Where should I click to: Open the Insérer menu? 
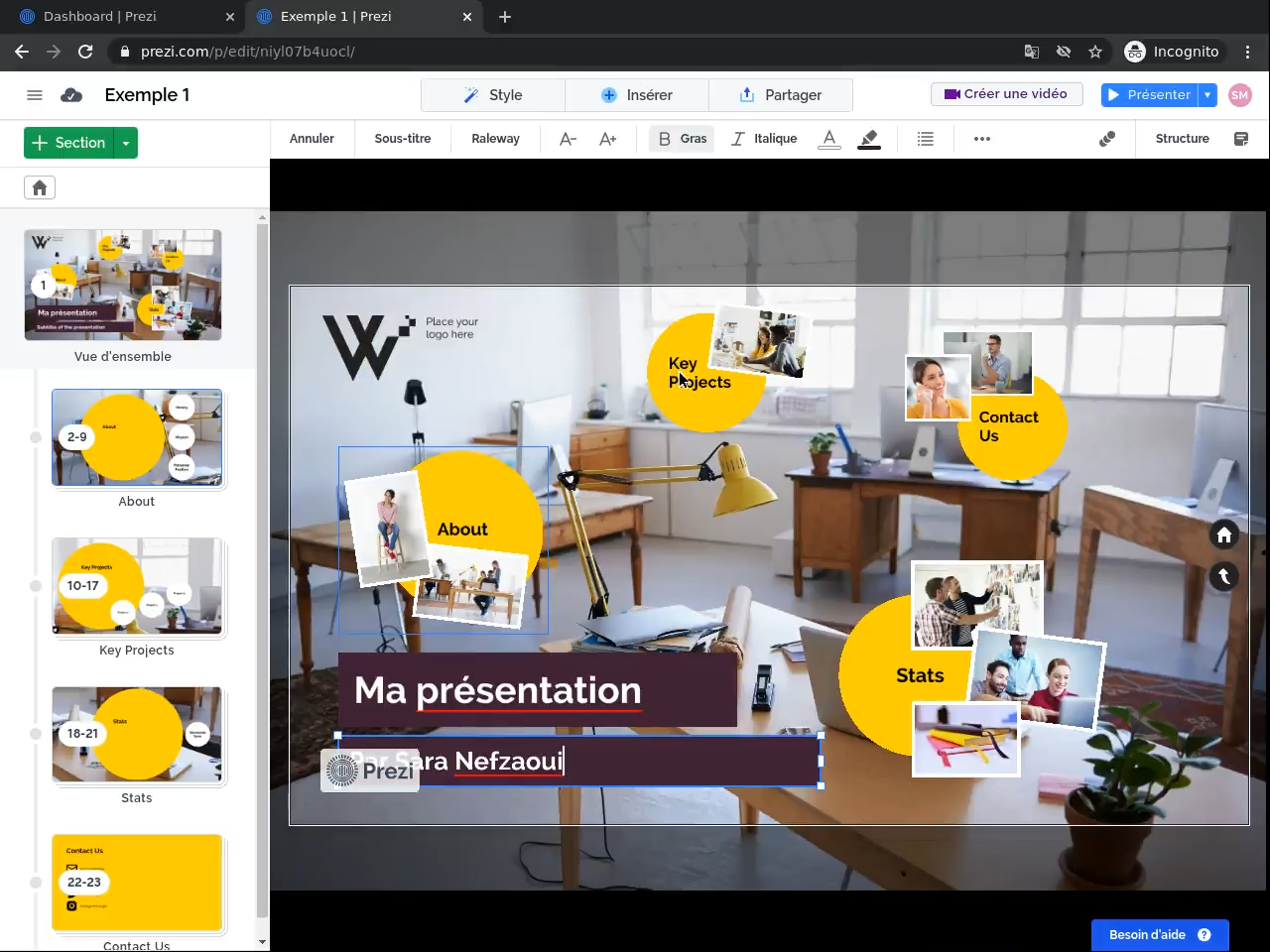637,95
